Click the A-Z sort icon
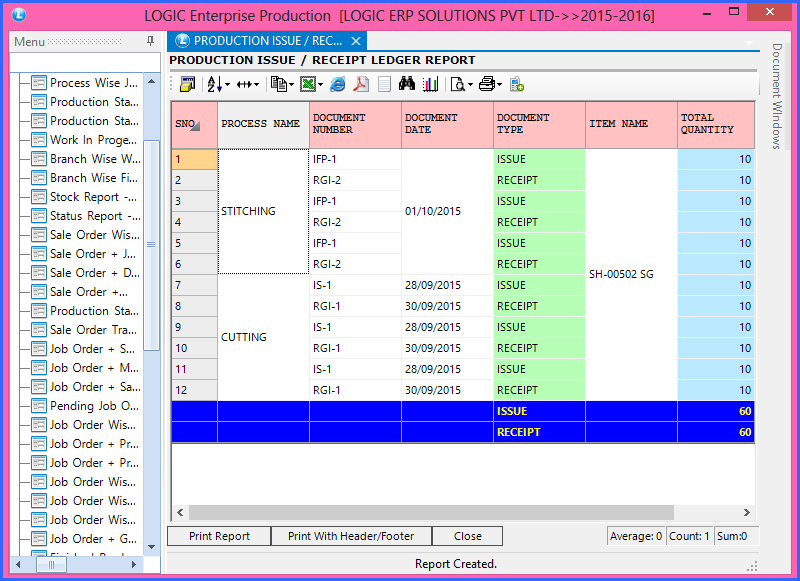 click(214, 84)
